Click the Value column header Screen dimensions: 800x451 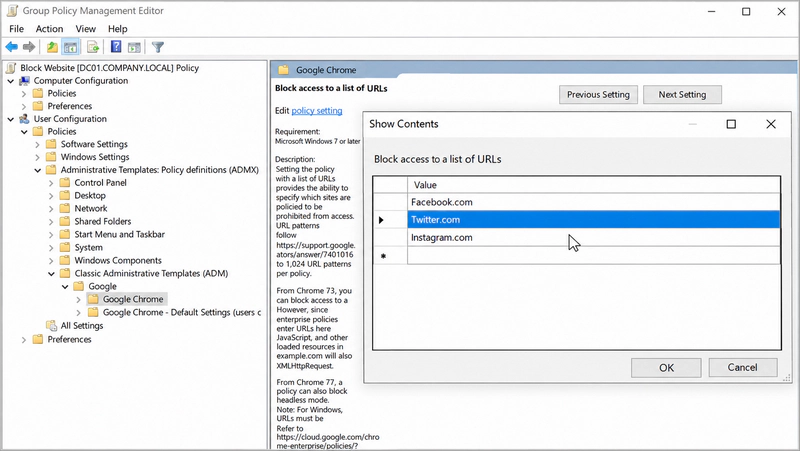point(594,185)
